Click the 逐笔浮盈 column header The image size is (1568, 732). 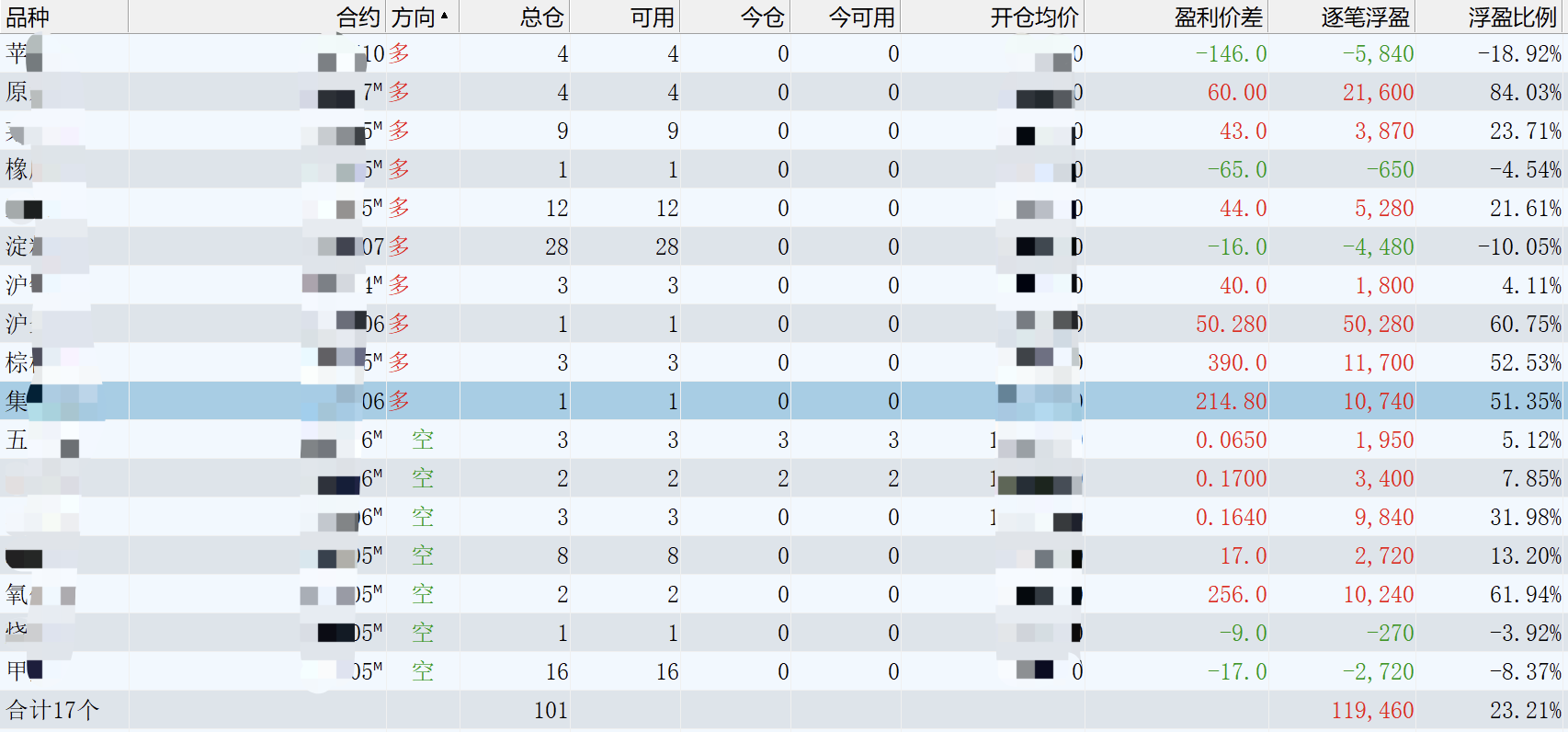[1365, 17]
